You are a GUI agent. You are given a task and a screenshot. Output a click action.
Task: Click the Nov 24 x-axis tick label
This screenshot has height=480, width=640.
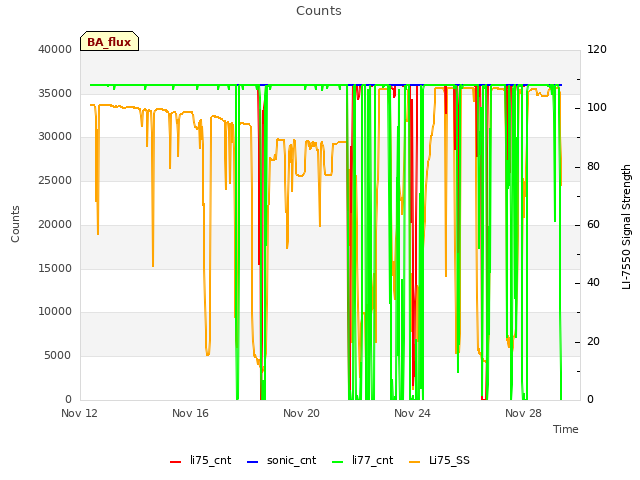(412, 413)
